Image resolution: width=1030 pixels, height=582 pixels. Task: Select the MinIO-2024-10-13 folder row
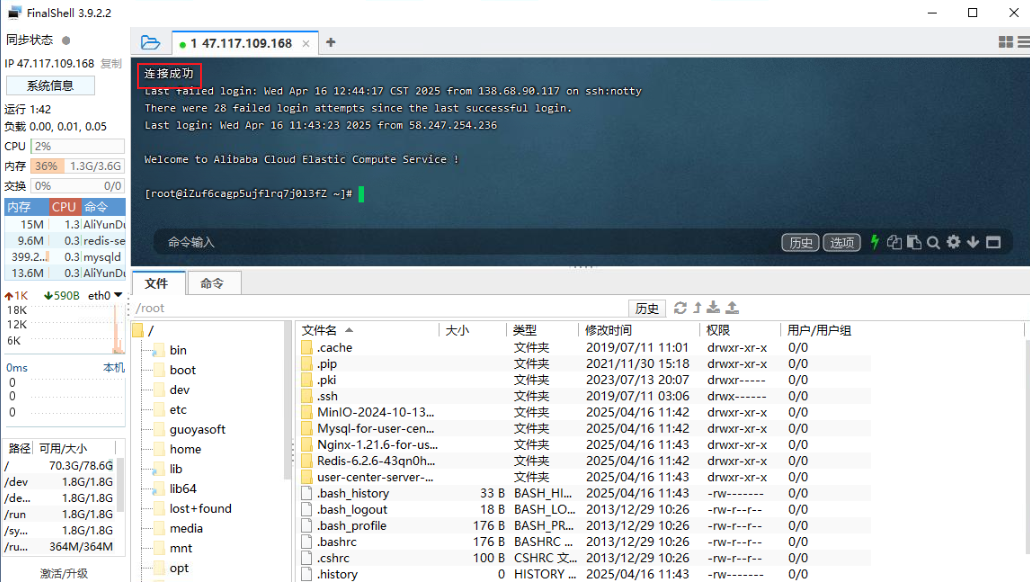pos(585,413)
